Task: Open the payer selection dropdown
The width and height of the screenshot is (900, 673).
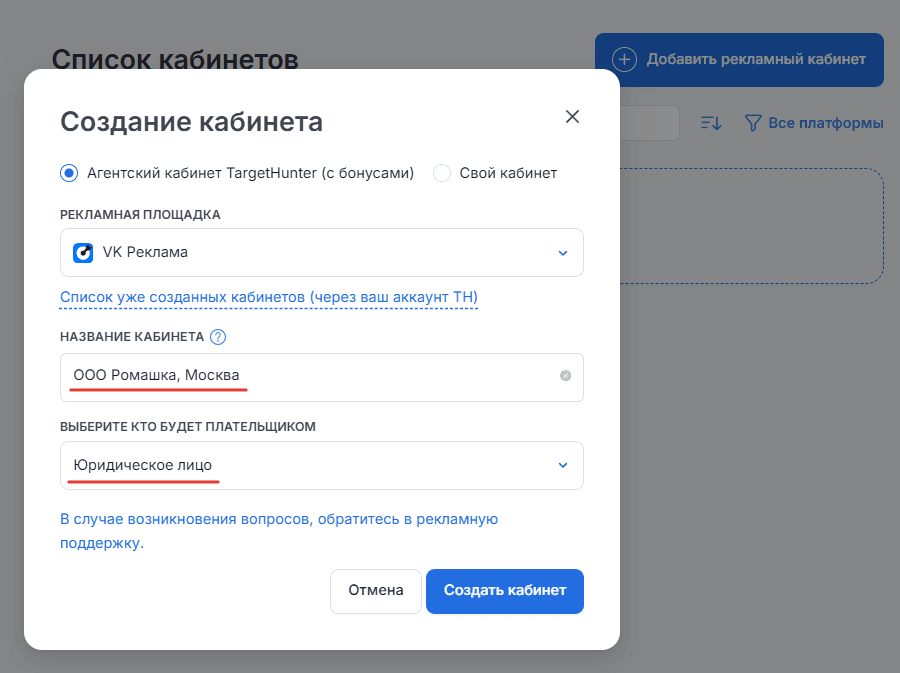Action: (321, 465)
